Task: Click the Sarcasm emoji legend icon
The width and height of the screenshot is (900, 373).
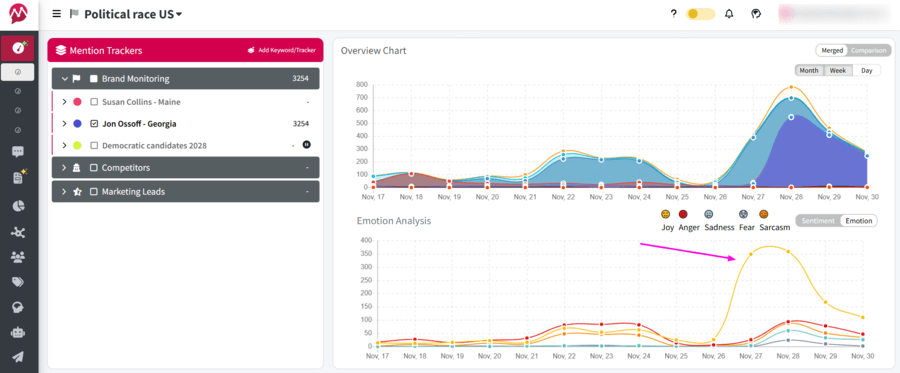Action: point(764,215)
